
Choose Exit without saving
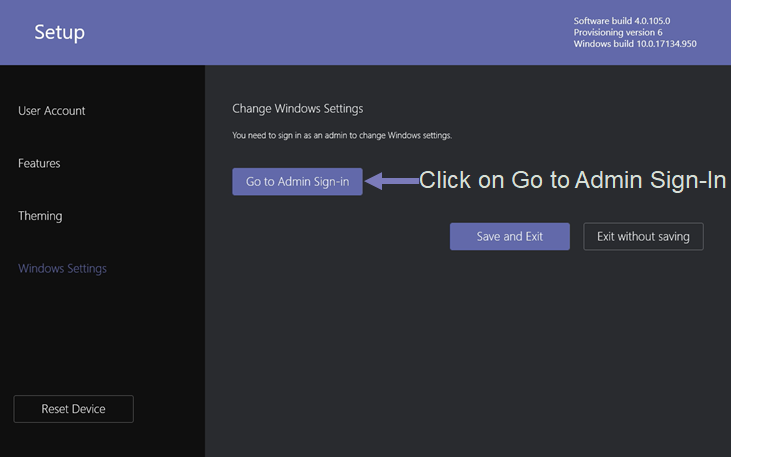[643, 237]
